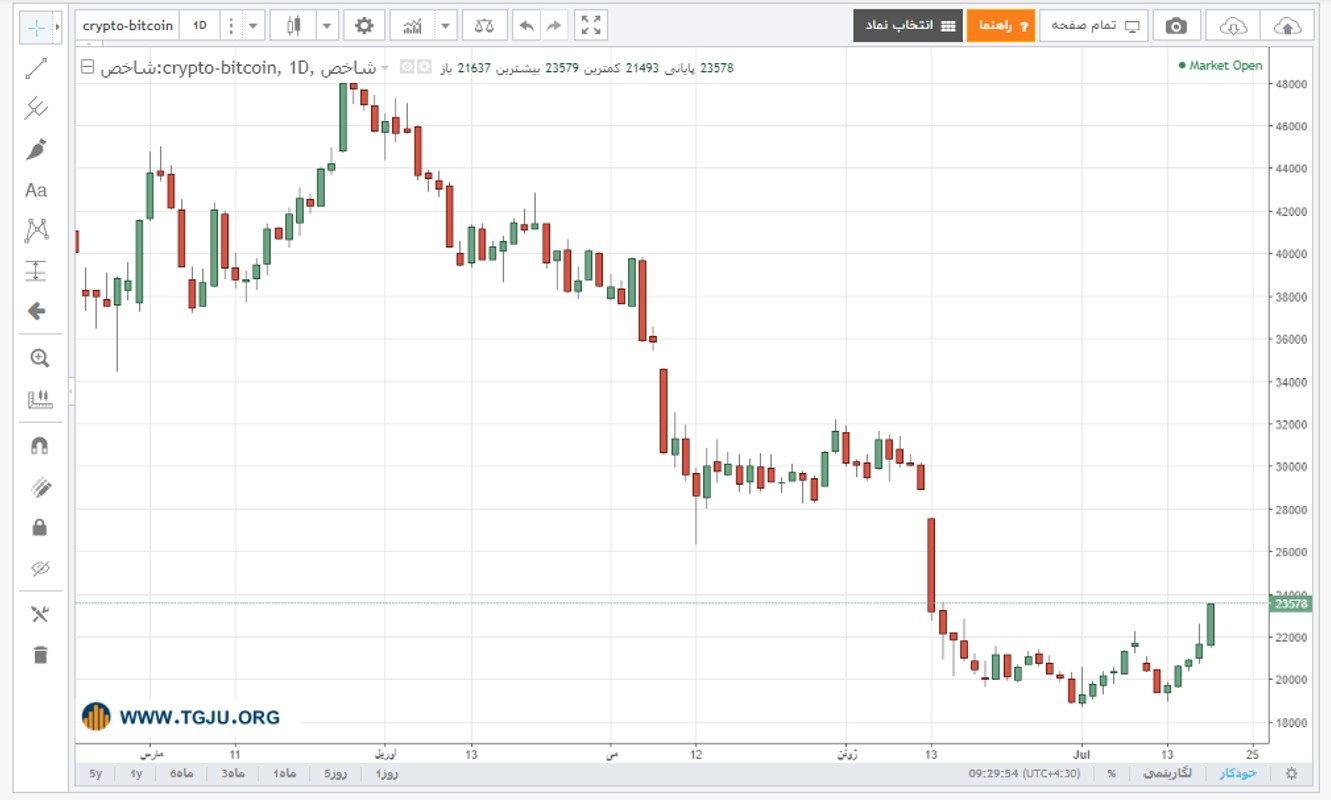
Task: Toggle percent scale button
Action: tap(1111, 774)
